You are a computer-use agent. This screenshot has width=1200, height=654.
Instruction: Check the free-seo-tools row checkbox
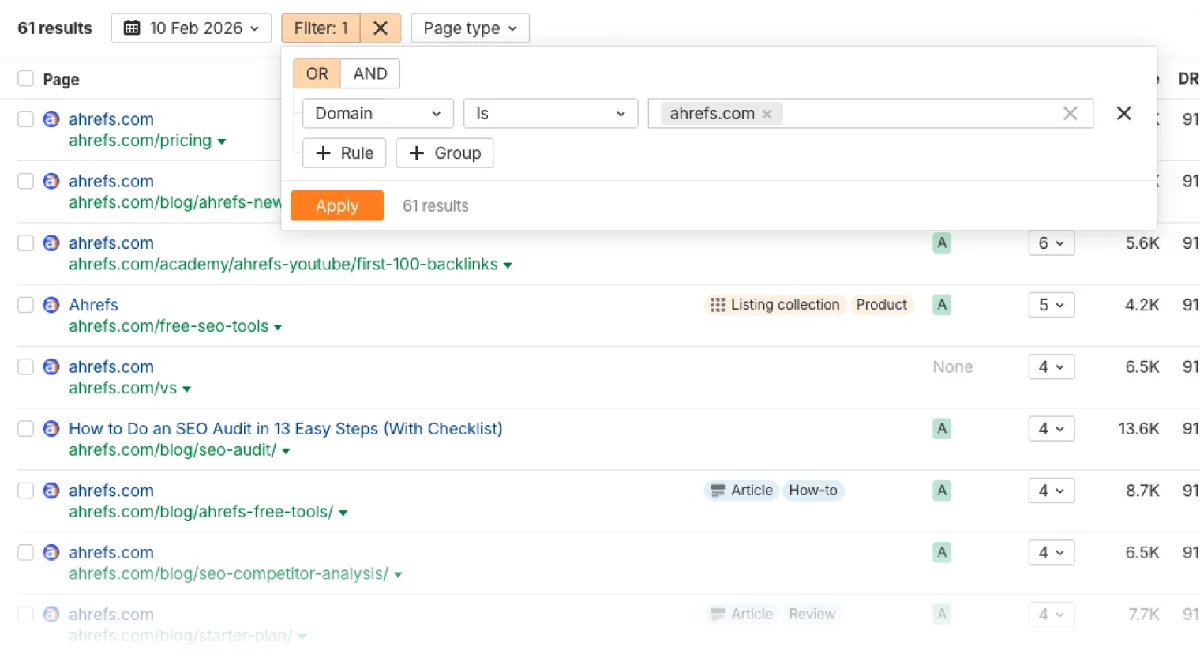click(x=25, y=305)
